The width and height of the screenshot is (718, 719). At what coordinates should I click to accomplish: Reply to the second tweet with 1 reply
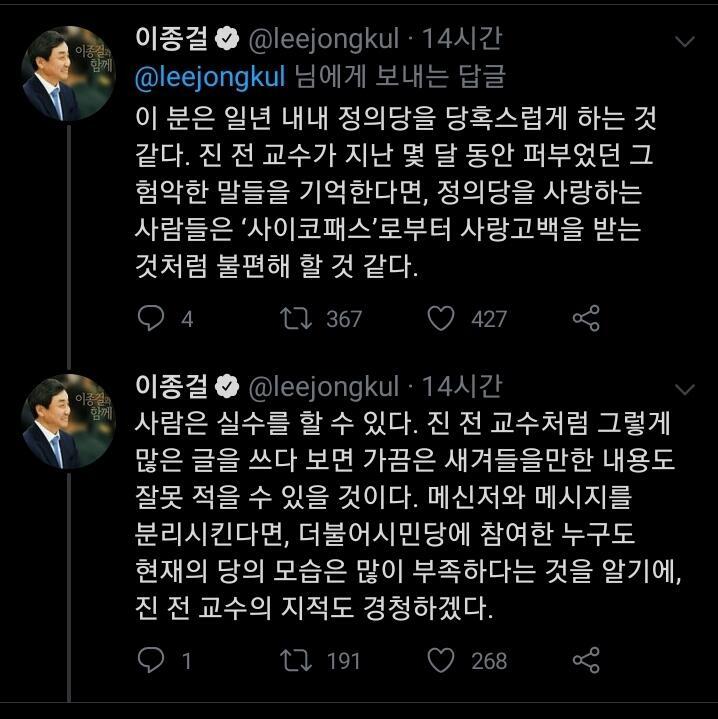tap(151, 660)
